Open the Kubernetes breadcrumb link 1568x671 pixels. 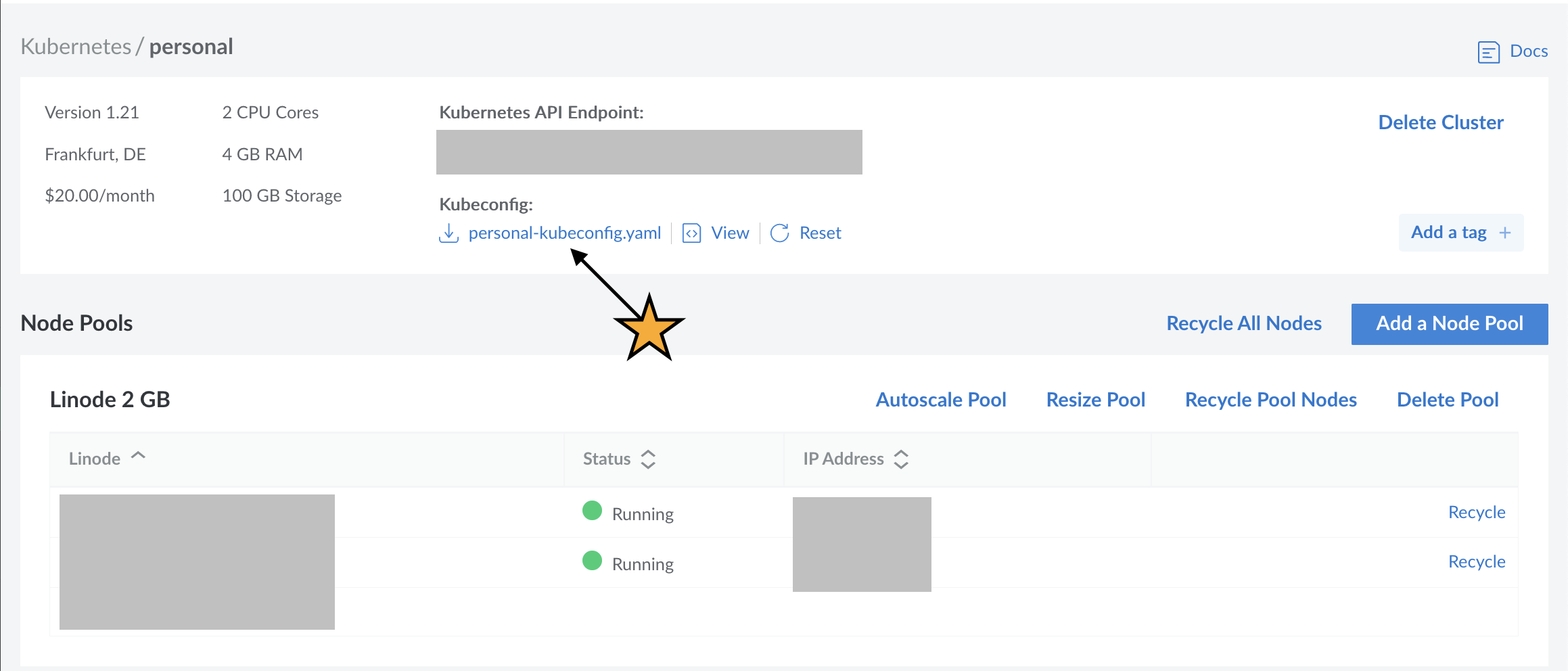[x=76, y=47]
